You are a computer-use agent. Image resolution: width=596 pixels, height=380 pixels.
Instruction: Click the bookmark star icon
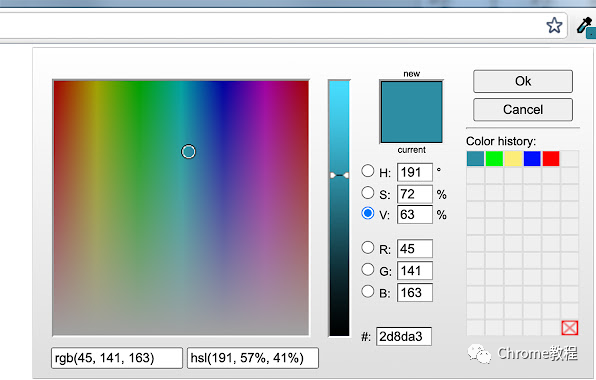tap(554, 25)
